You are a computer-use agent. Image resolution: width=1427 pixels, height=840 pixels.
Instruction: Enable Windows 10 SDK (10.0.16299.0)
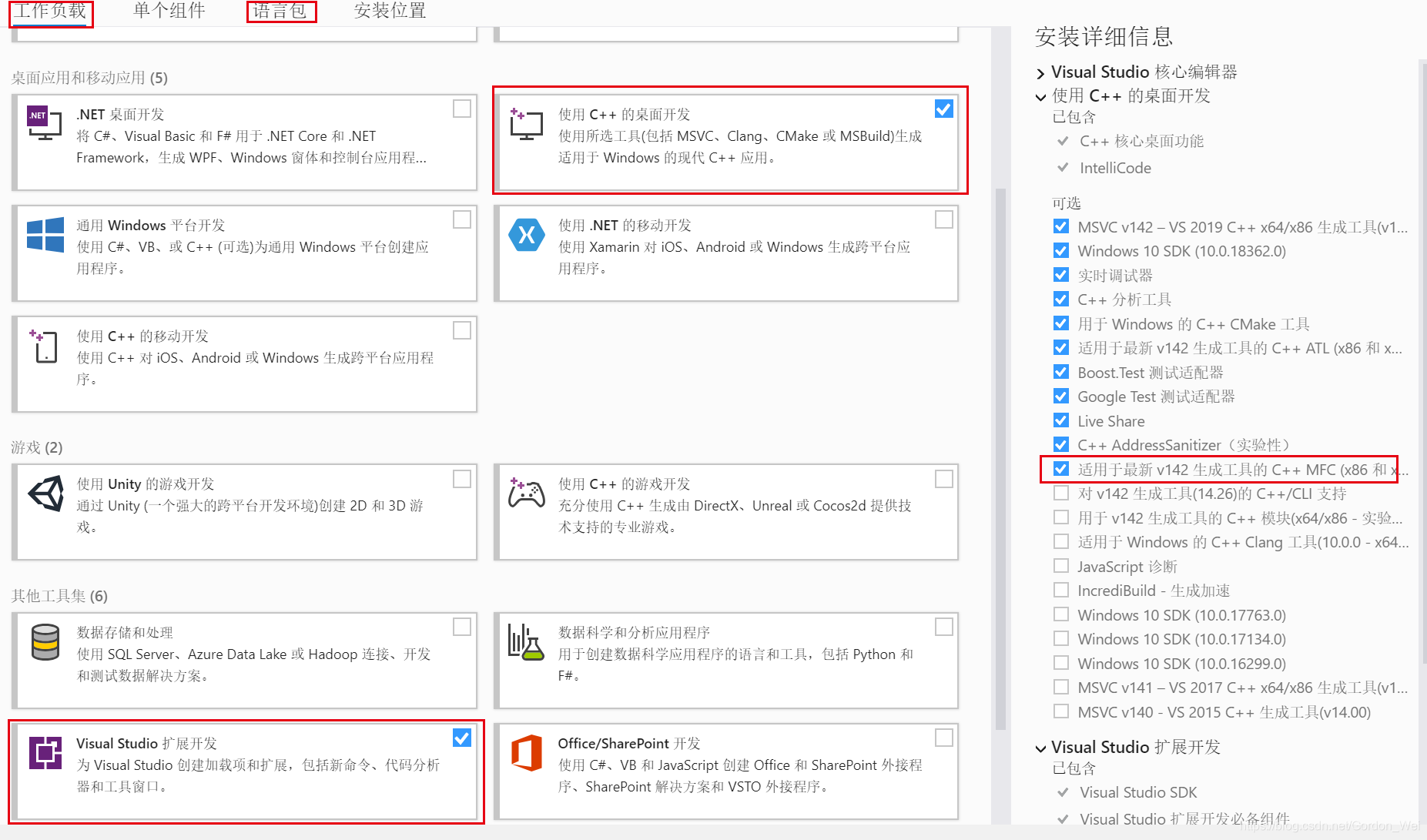1061,663
